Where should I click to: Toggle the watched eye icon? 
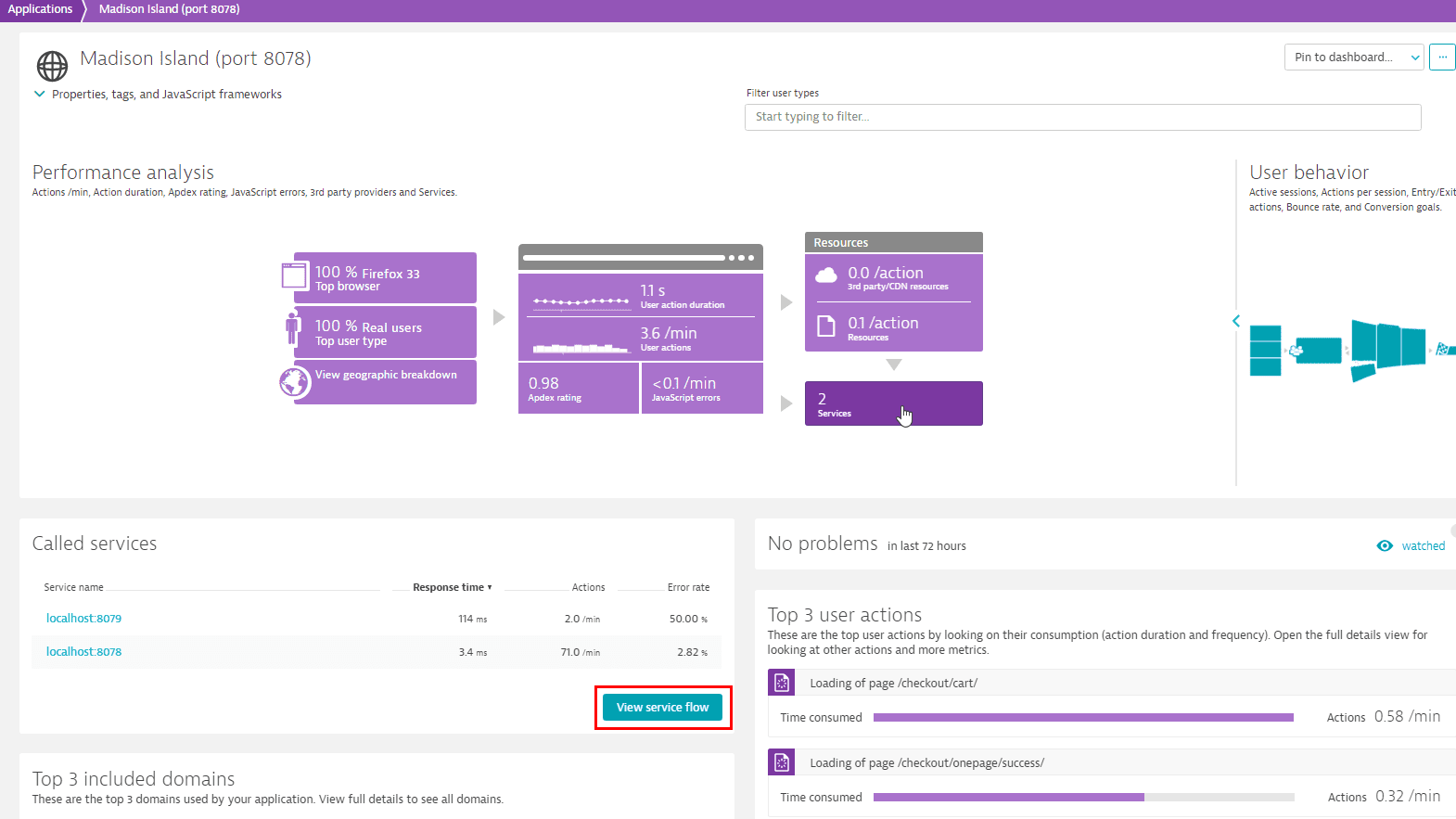tap(1385, 545)
